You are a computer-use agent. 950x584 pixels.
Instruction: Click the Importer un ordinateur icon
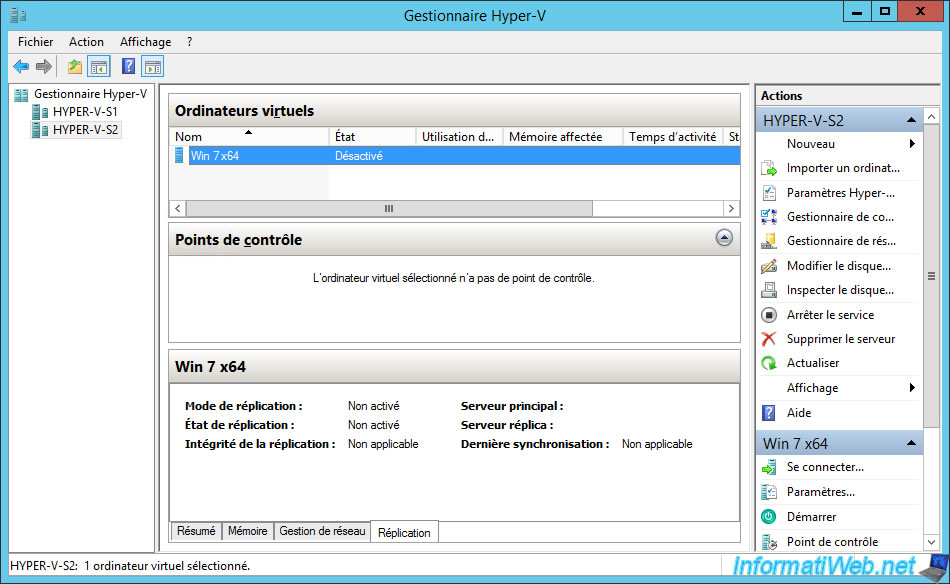point(769,168)
